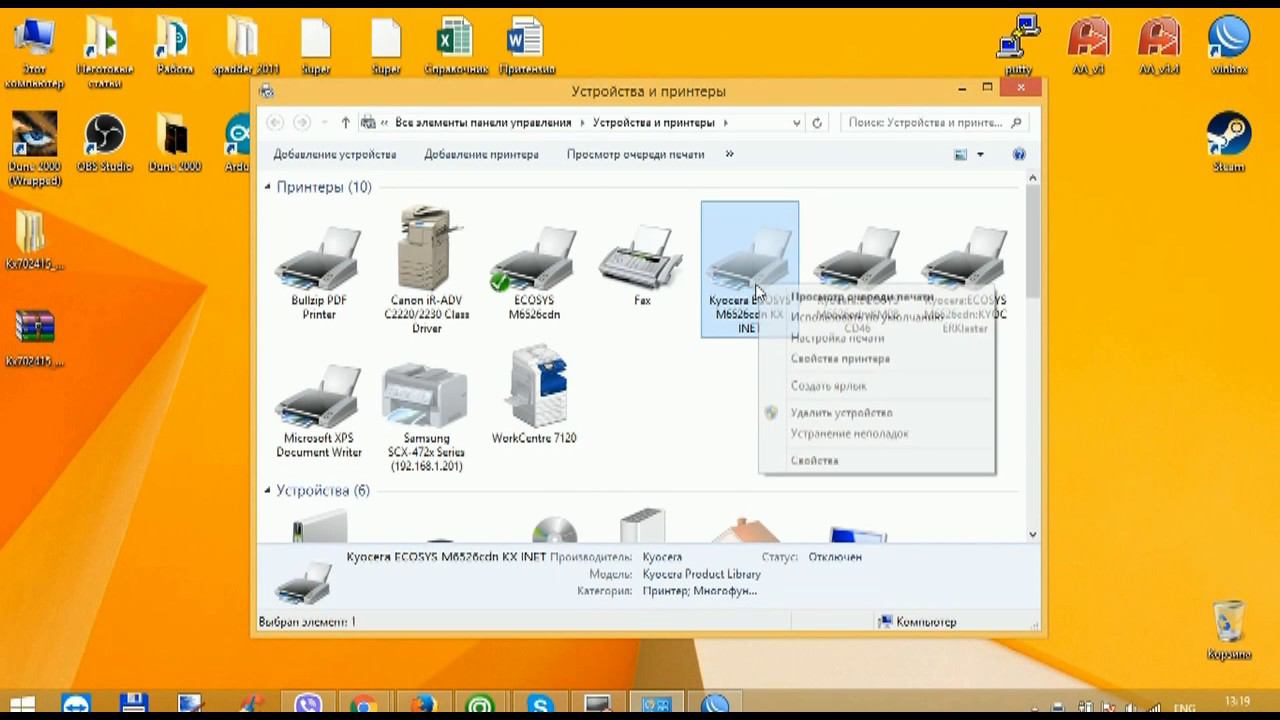Expand the breadcrumb arrow after Устройства и принтеры
Image resolution: width=1280 pixels, height=720 pixels.
(725, 123)
